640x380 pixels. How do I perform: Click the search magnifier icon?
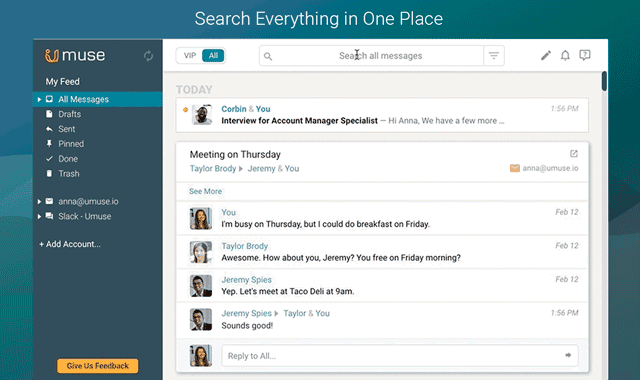coord(268,56)
